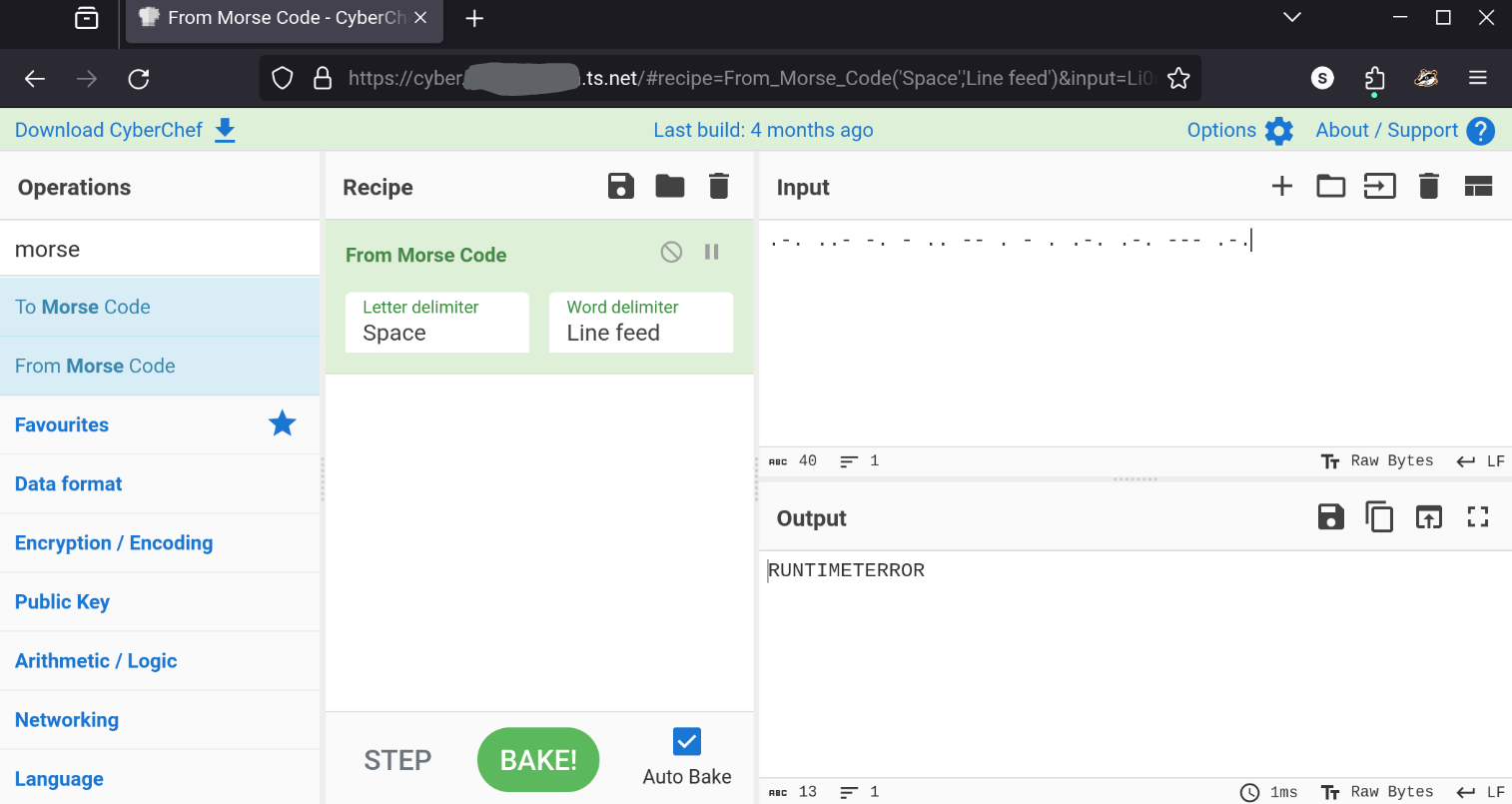Viewport: 1512px width, 804px height.
Task: Toggle the Auto Bake checkbox
Action: point(687,741)
